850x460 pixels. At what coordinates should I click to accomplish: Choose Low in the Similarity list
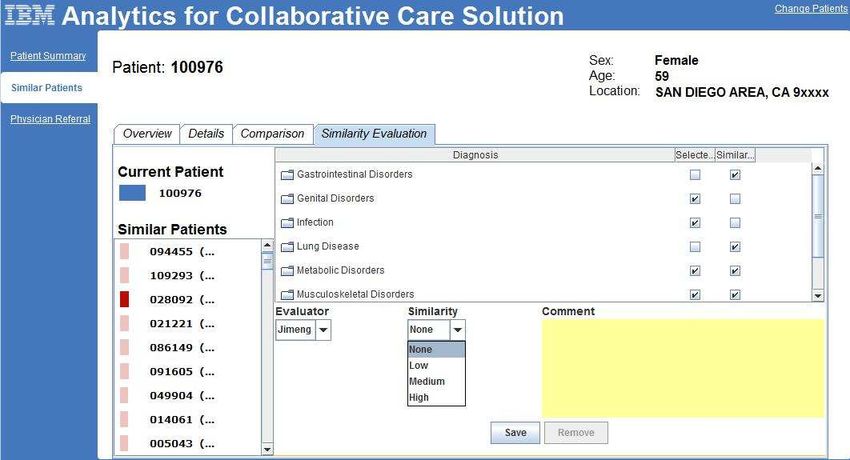tap(436, 366)
